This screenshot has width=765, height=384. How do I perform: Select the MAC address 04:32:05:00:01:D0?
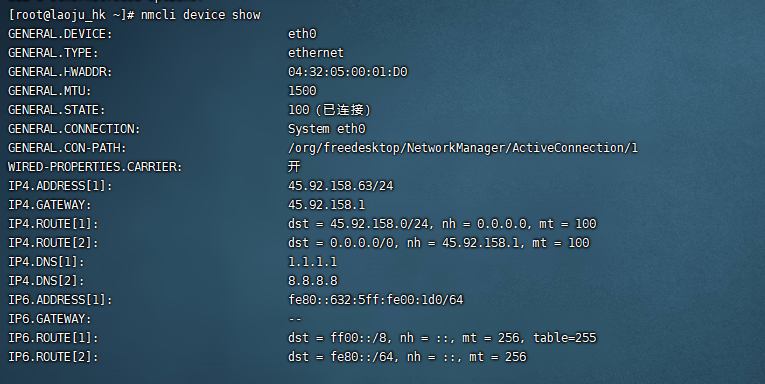click(x=347, y=72)
